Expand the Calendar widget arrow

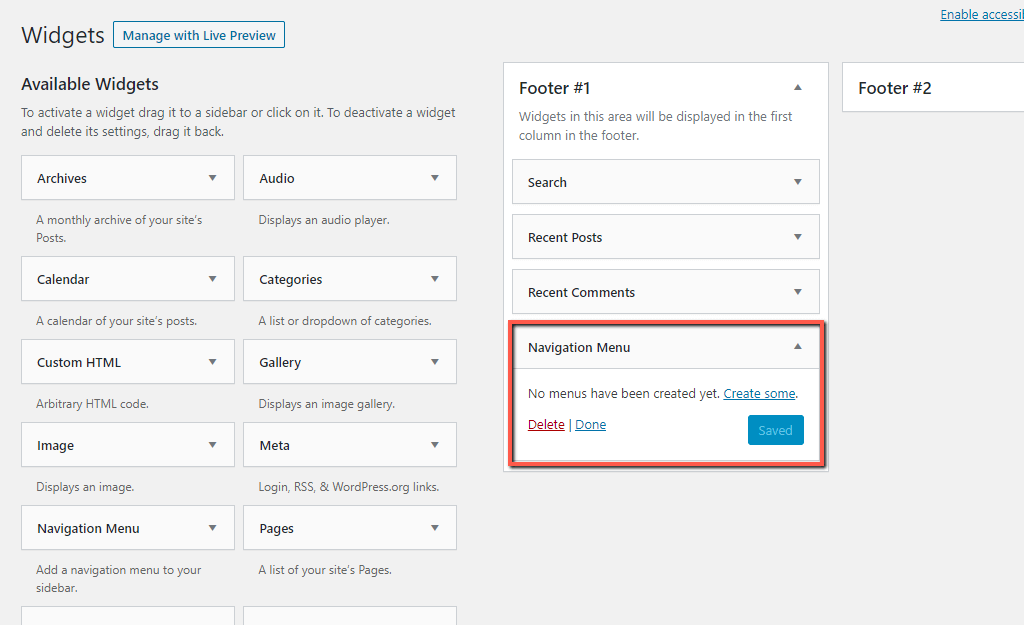click(x=212, y=279)
